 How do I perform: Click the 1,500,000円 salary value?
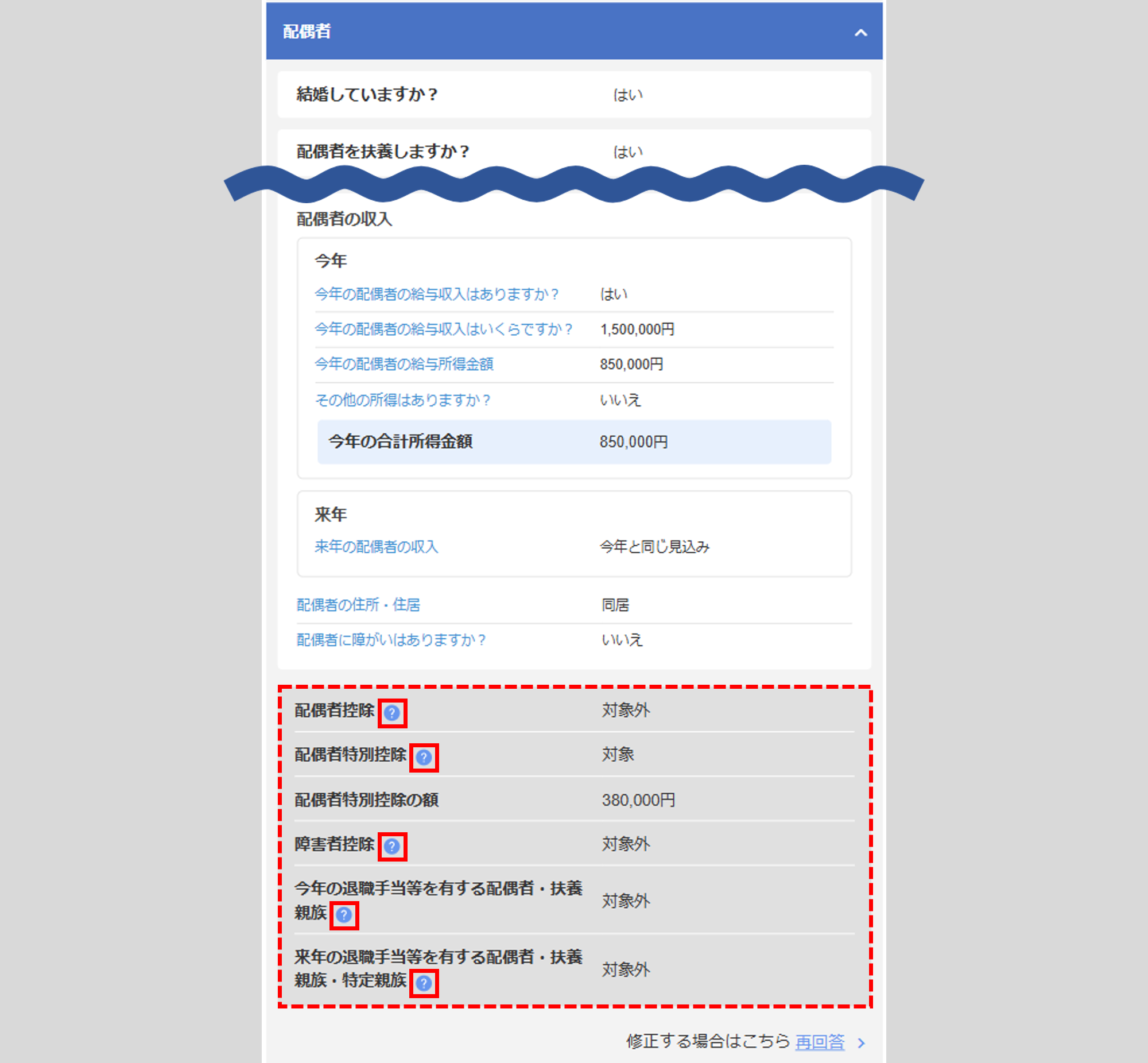coord(637,329)
